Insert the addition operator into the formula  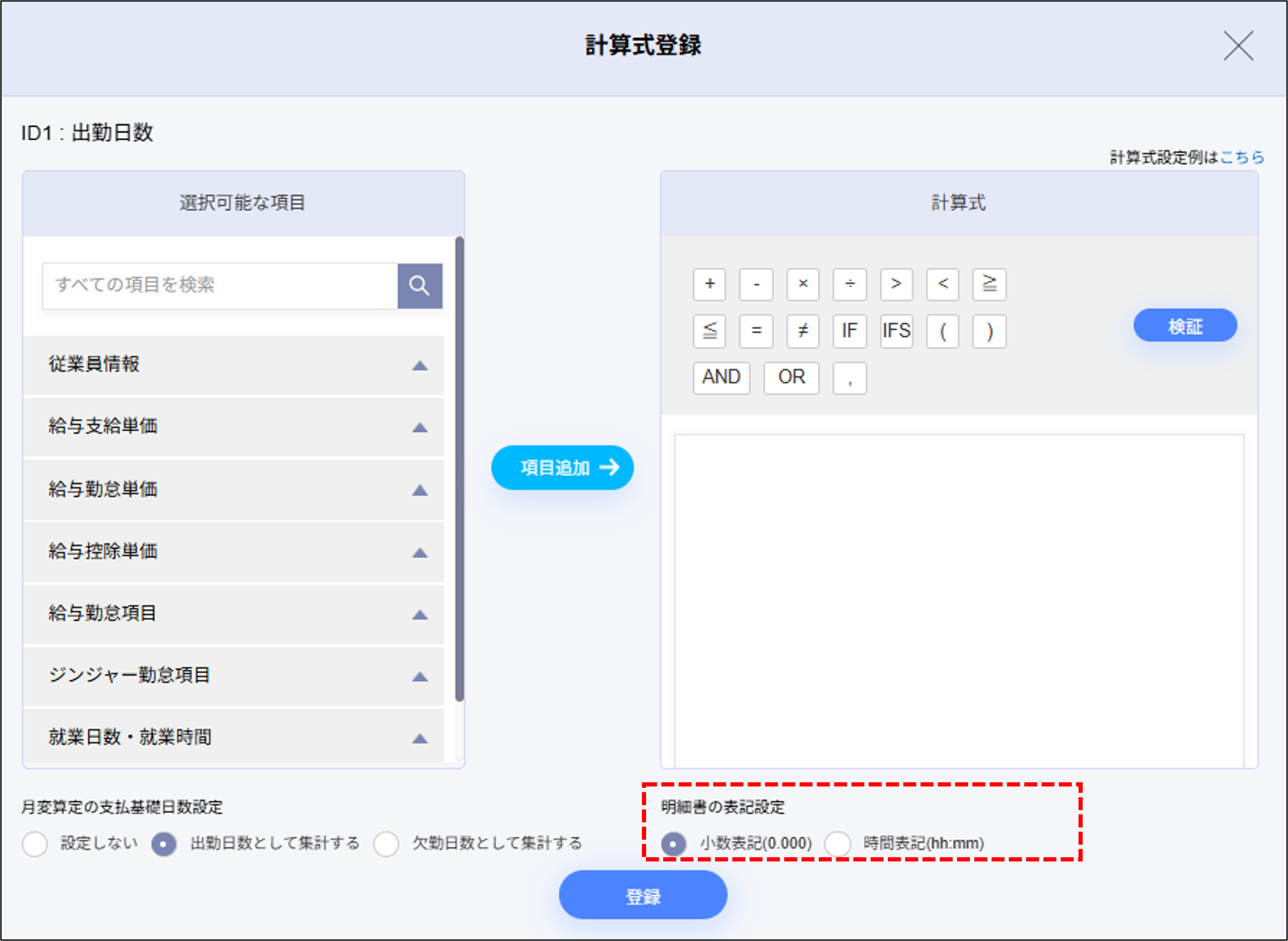pyautogui.click(x=709, y=285)
